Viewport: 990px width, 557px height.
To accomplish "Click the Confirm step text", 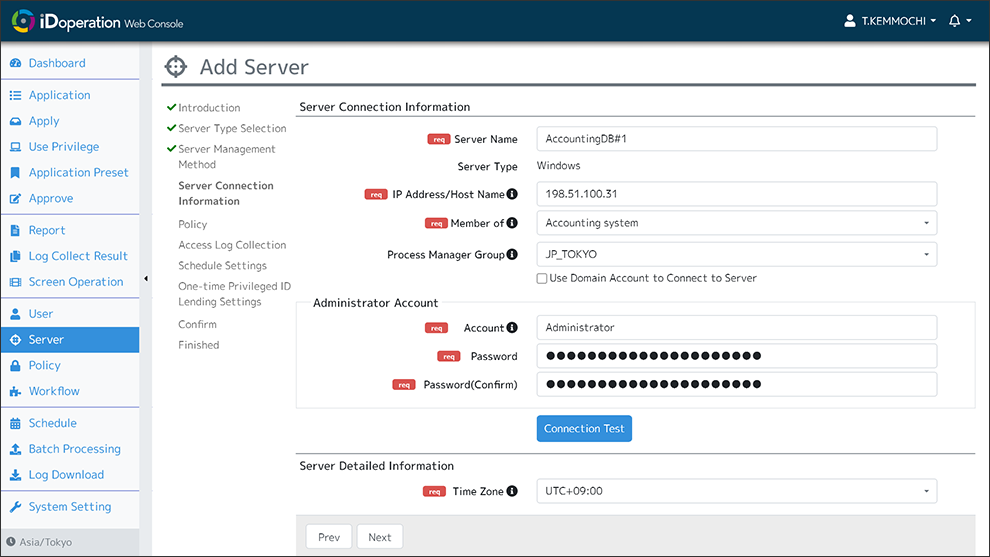I will coord(197,324).
